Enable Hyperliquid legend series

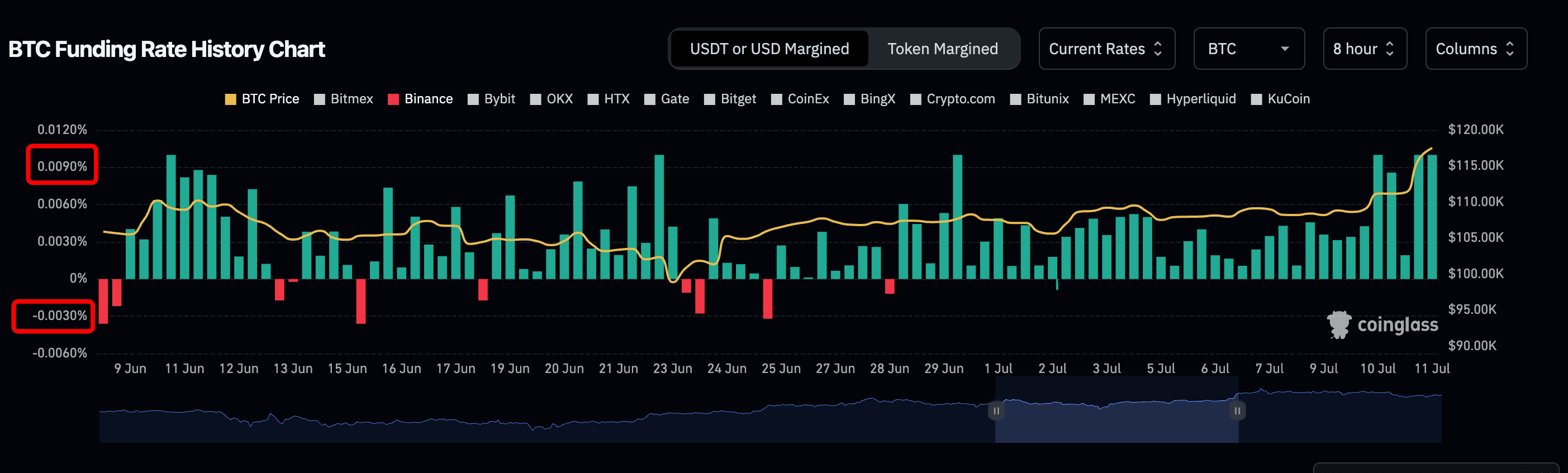pyautogui.click(x=1193, y=99)
